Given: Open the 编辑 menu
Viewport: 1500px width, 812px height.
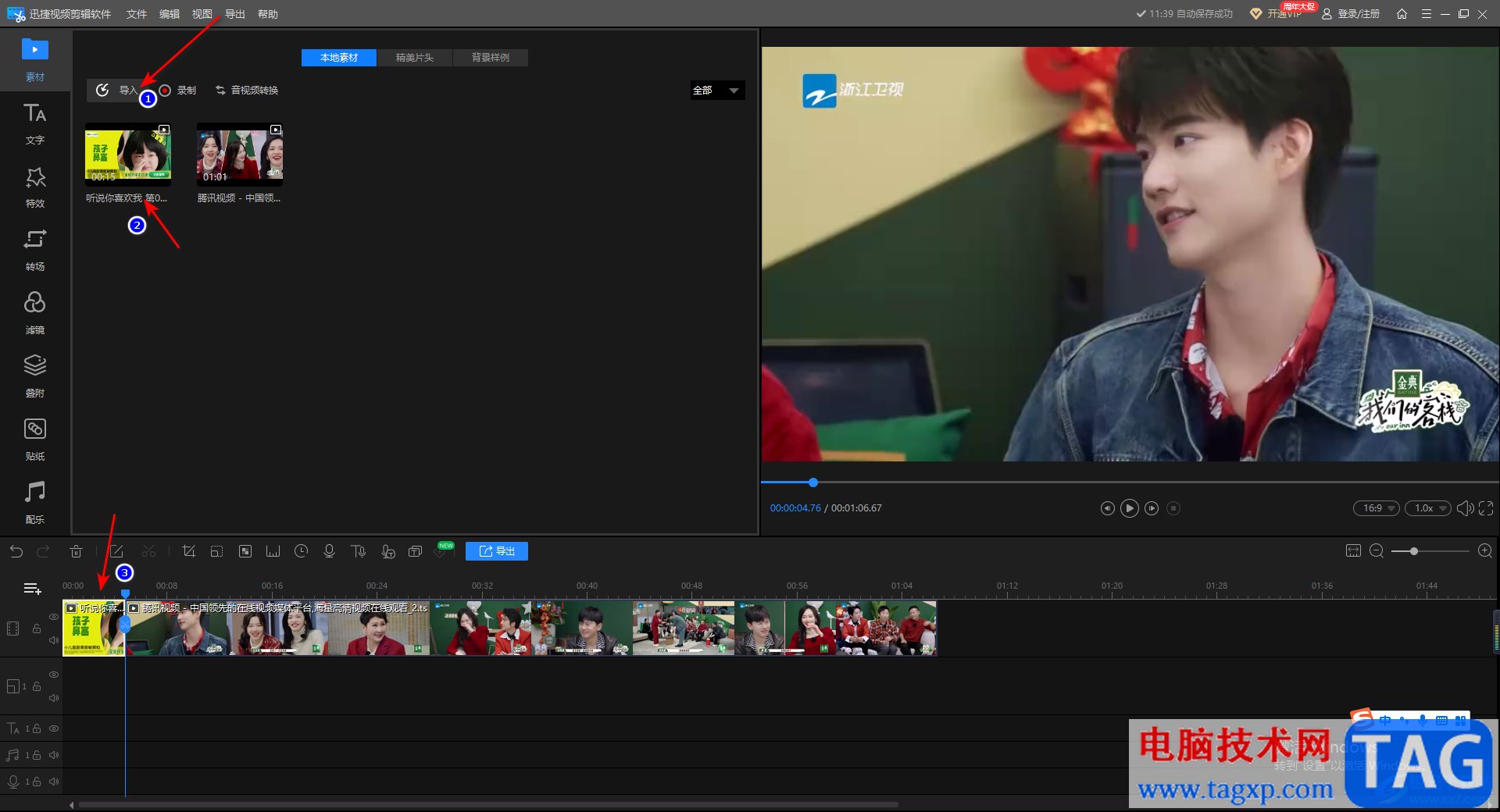Looking at the screenshot, I should tap(170, 14).
